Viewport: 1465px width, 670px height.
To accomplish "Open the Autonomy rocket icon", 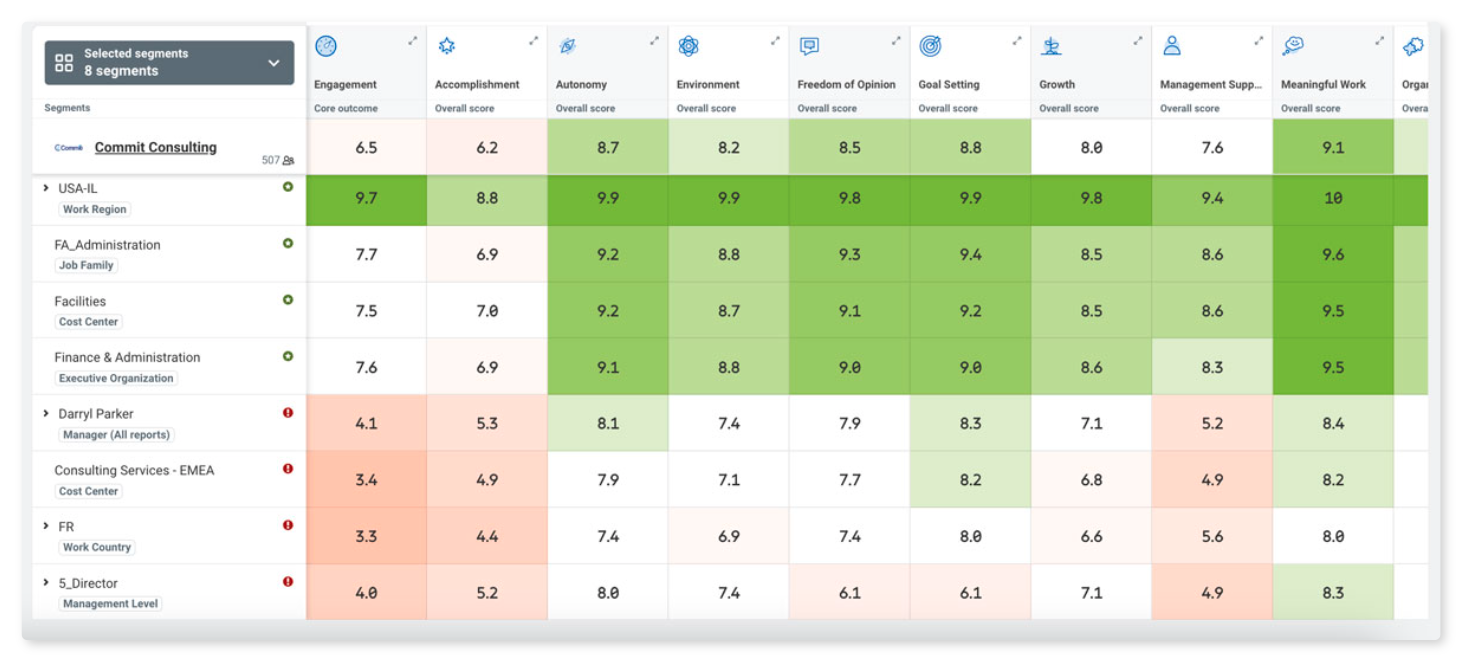I will 567,46.
